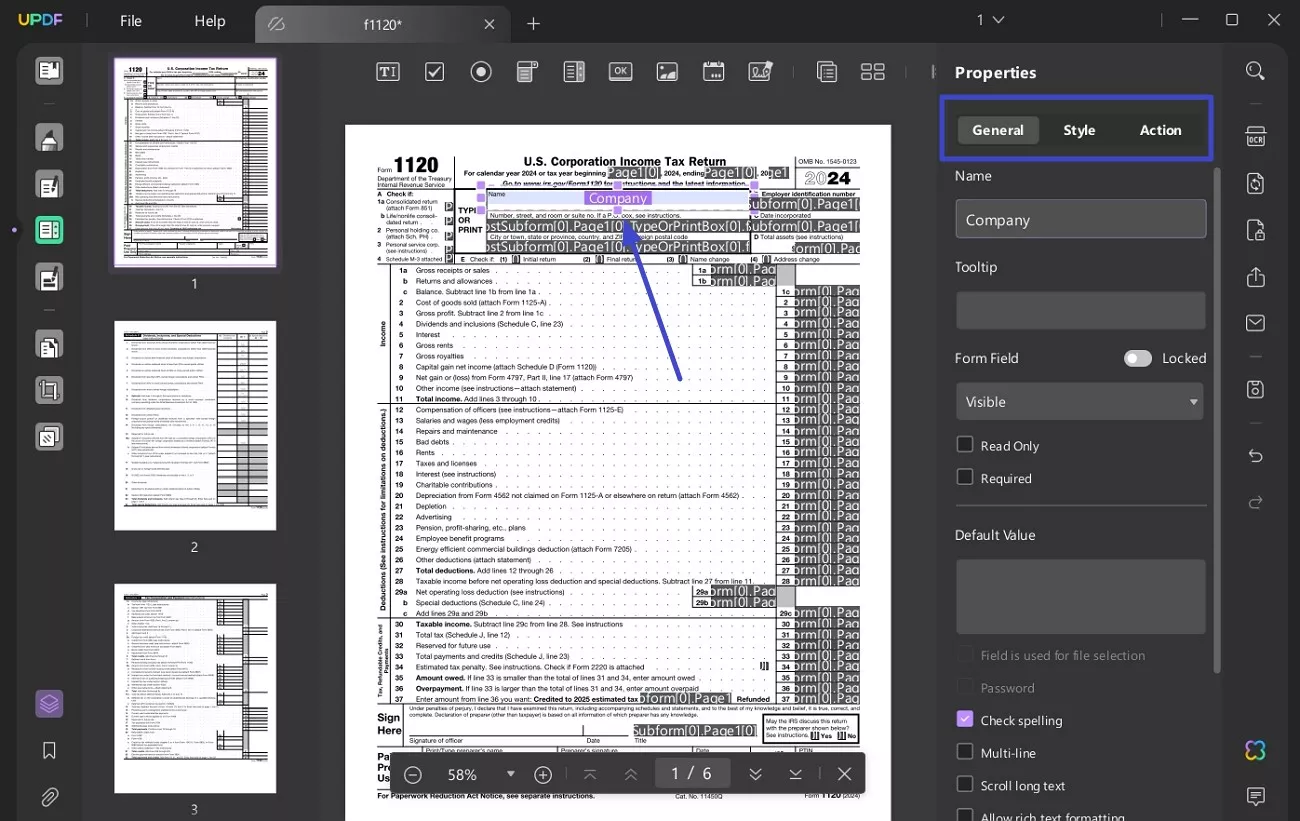Switch to the Action properties tab

(x=1161, y=130)
